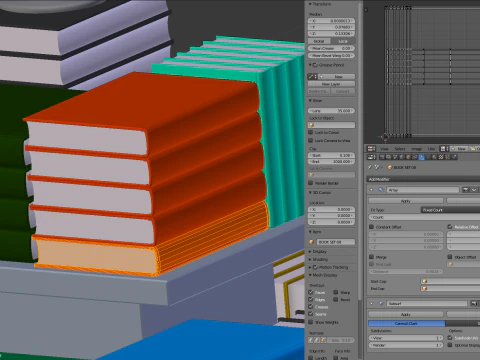Open the Select menu in UV editor
Screen dimensions: 480x360
[x=400, y=149]
